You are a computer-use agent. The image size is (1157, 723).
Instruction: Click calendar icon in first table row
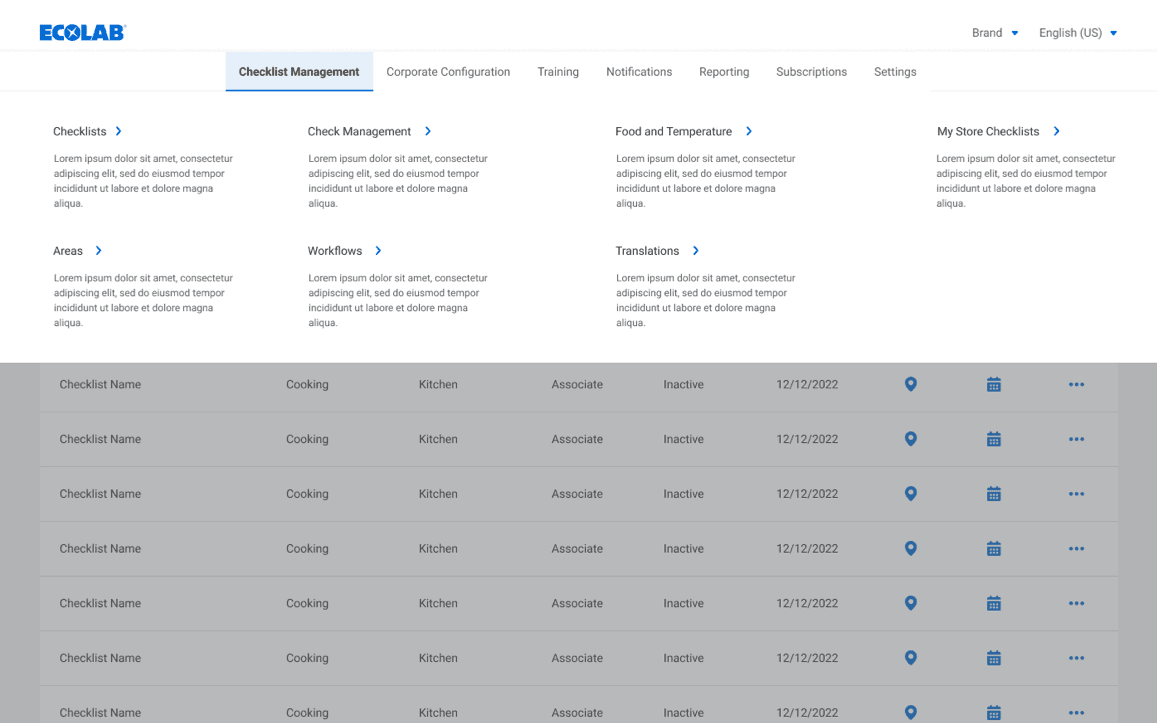(994, 384)
